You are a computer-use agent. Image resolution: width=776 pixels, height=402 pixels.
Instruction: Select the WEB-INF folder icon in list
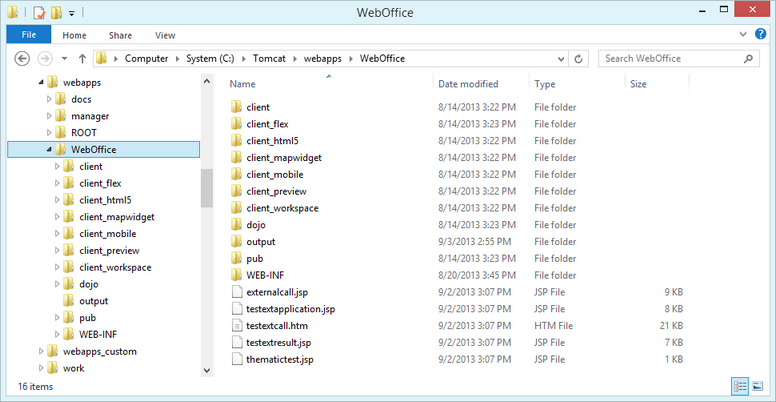pos(237,275)
